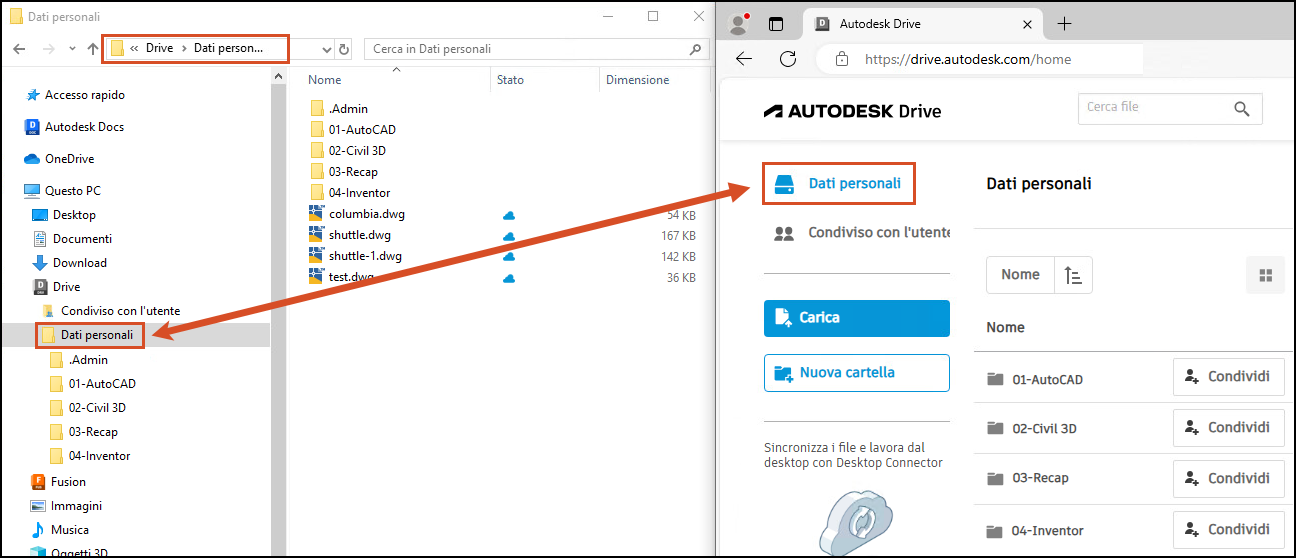Open the Explorer address history dropdown
The image size is (1296, 558).
(327, 48)
